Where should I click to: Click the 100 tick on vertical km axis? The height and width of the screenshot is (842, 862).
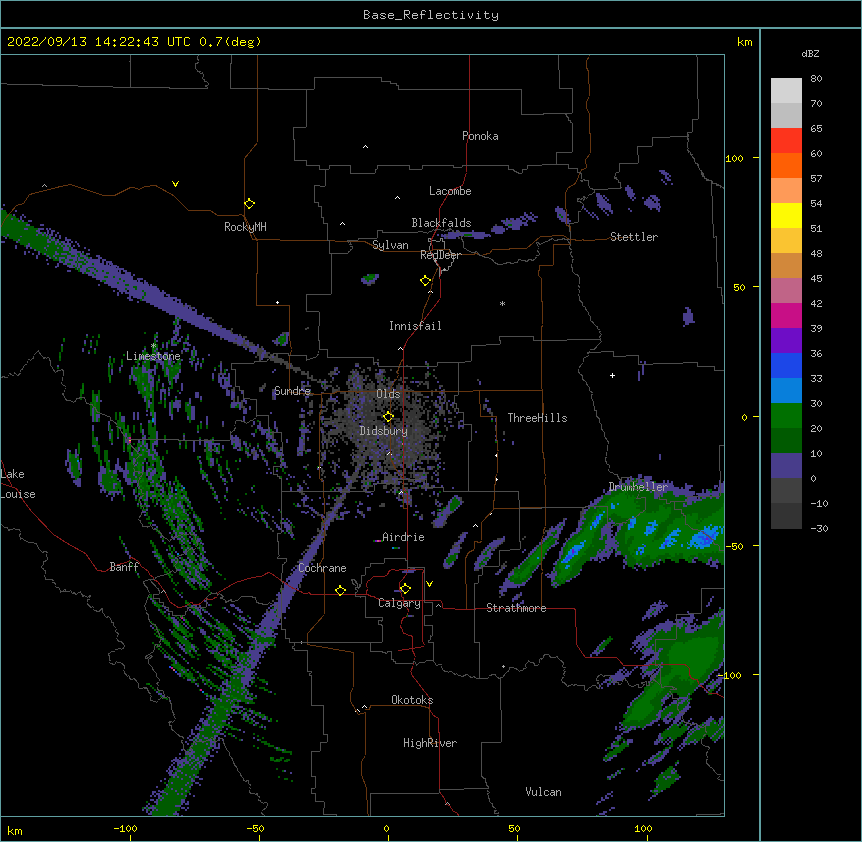[734, 159]
